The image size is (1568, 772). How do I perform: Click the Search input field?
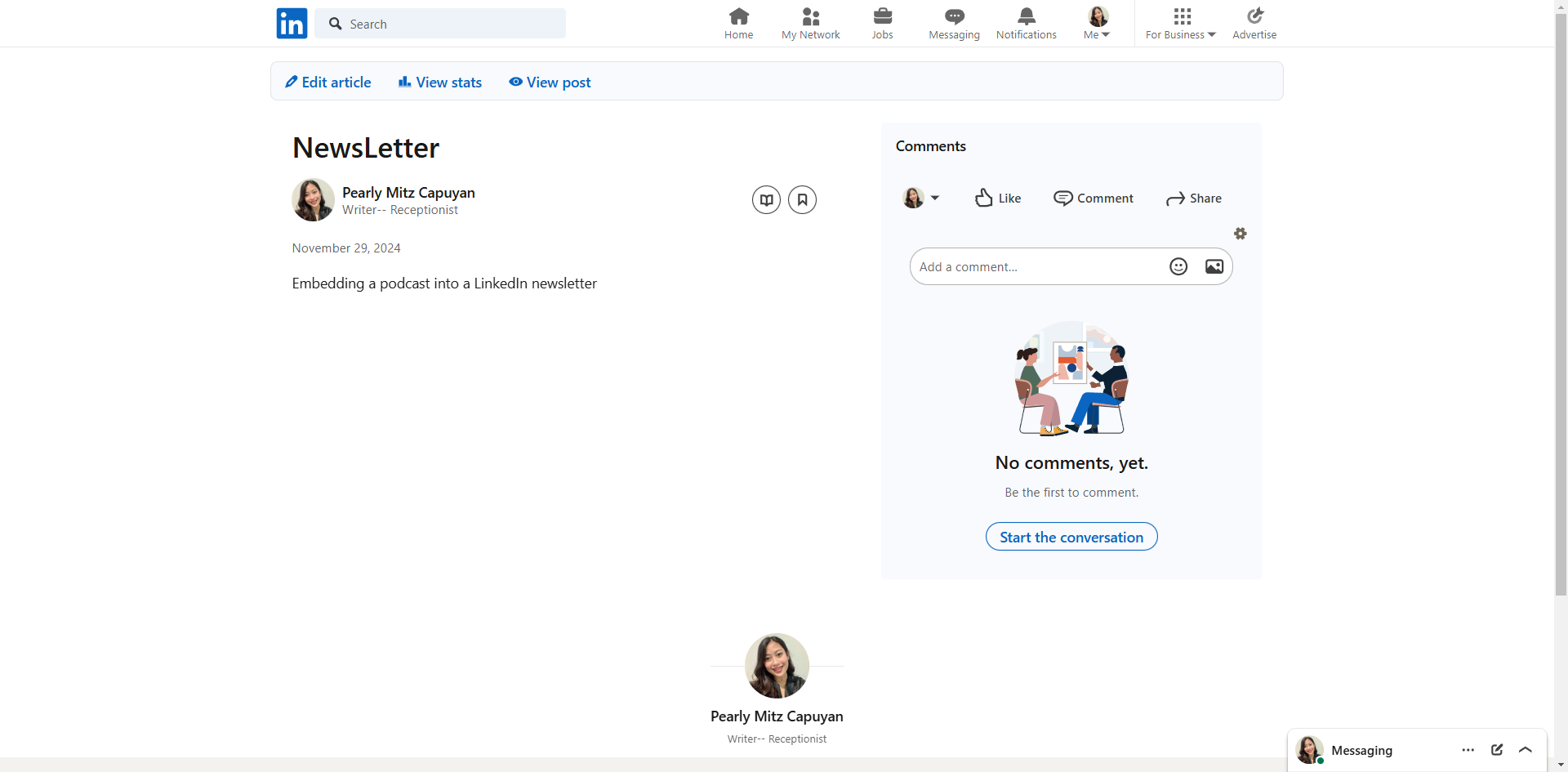point(440,24)
